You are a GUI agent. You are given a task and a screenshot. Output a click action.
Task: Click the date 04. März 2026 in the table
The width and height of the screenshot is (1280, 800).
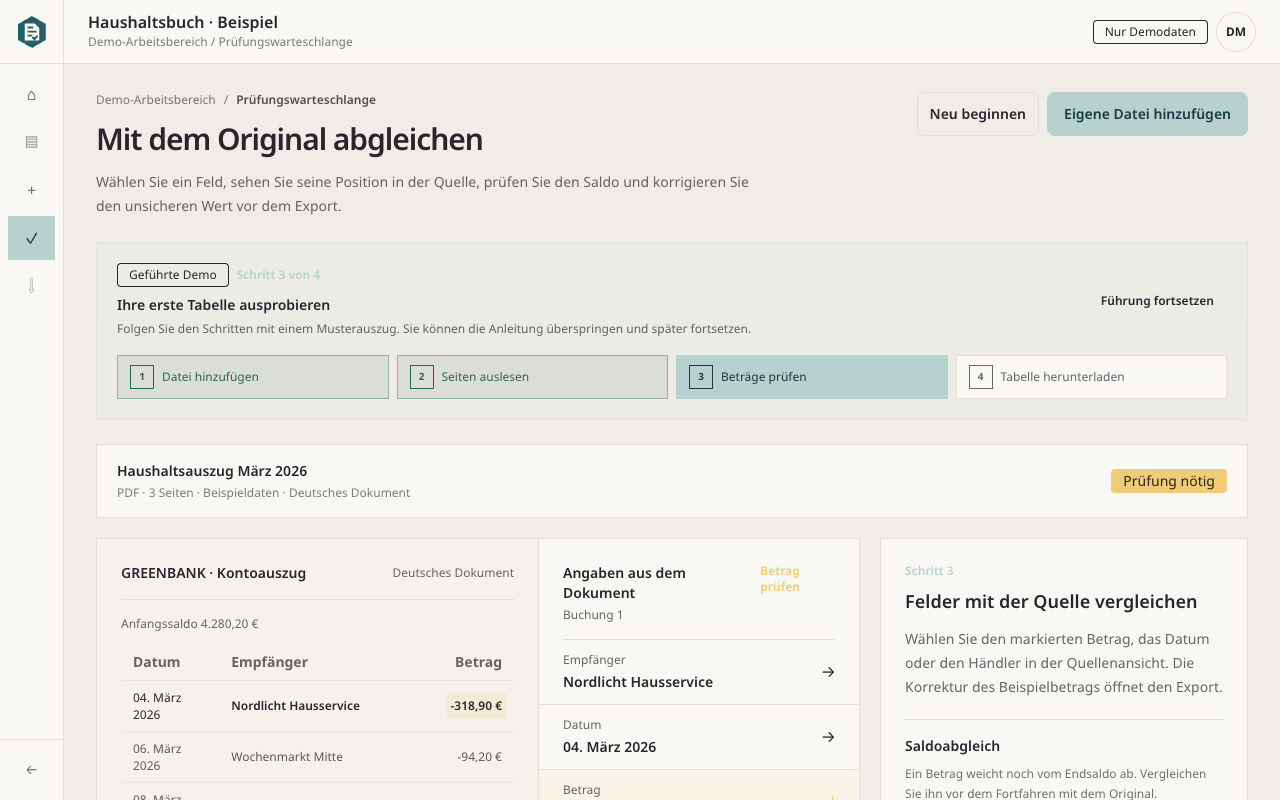157,706
